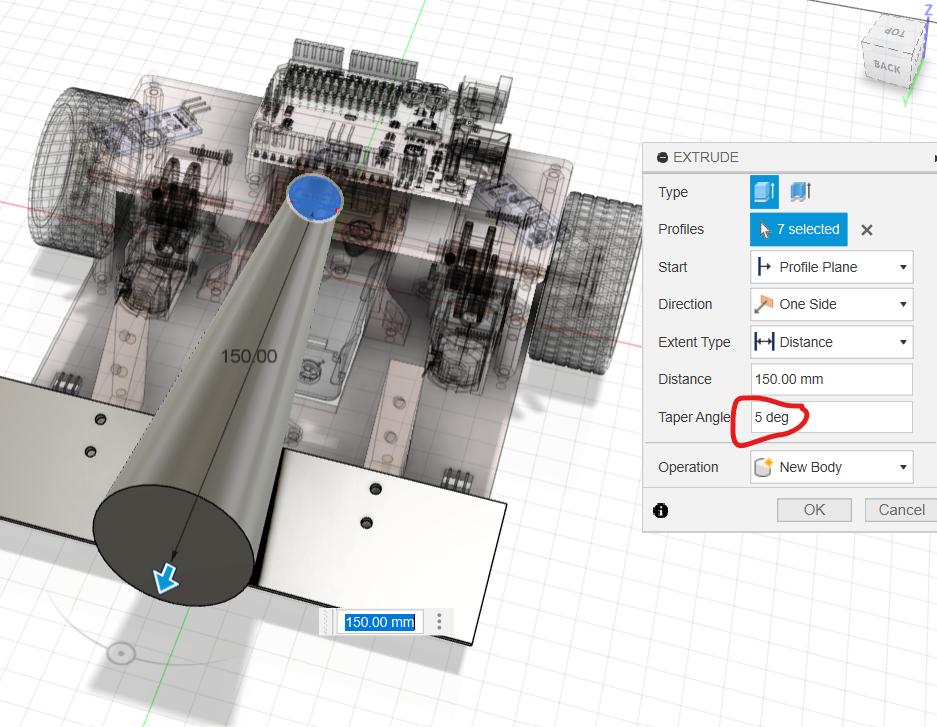Click the Taper Angle input field
This screenshot has height=727, width=937.
pyautogui.click(x=831, y=417)
